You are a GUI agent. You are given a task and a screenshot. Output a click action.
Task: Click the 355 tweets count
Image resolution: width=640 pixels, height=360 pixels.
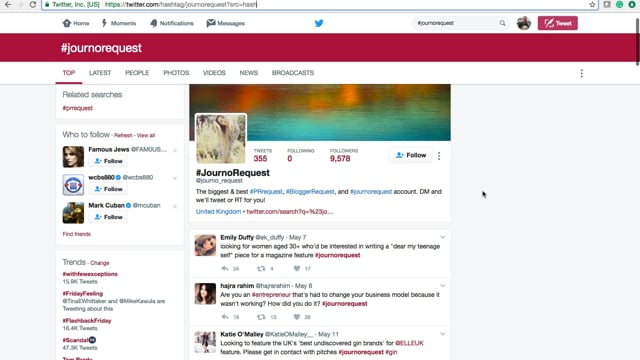click(x=260, y=159)
